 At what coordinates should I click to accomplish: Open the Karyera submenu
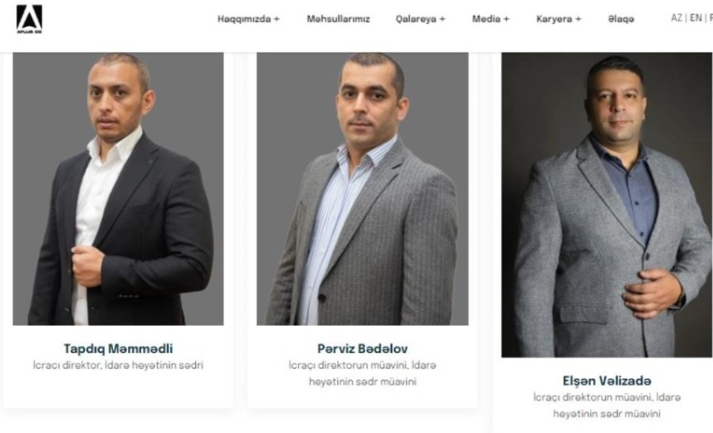tap(558, 19)
